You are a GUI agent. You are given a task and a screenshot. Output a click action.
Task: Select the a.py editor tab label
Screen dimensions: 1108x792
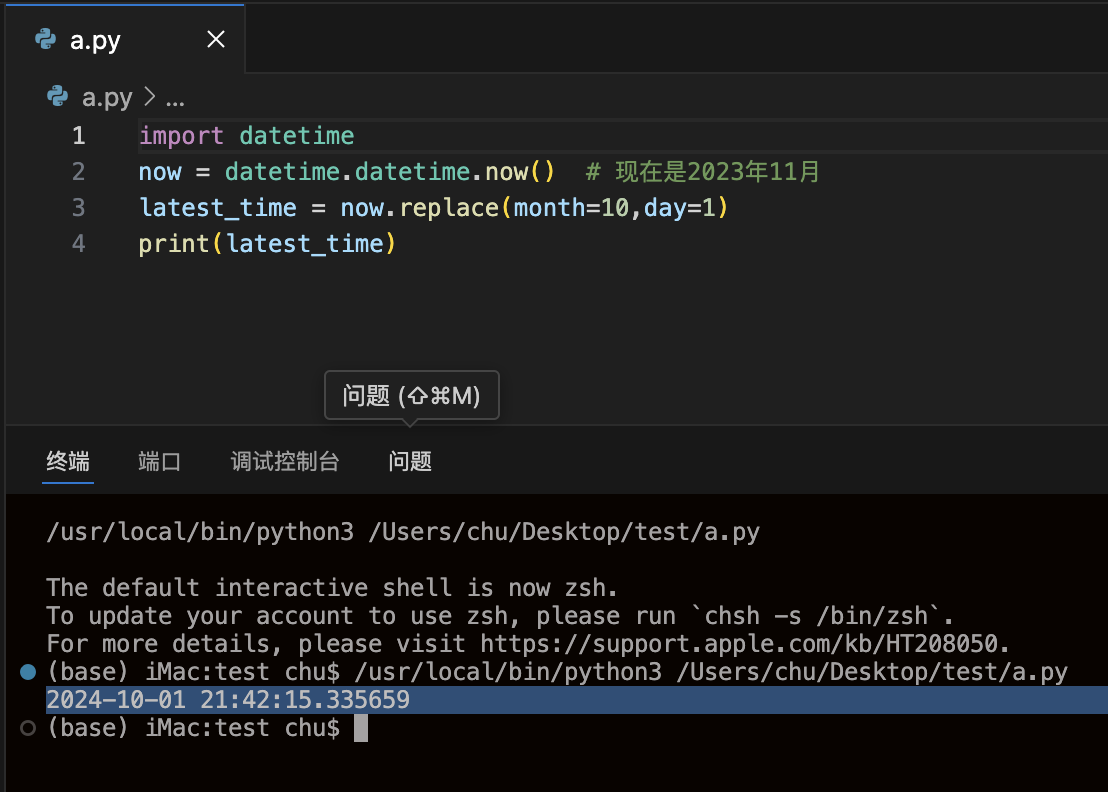96,41
